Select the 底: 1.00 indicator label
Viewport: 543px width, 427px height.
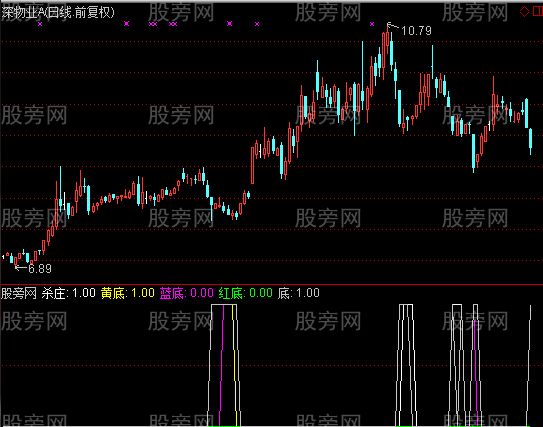coord(299,293)
